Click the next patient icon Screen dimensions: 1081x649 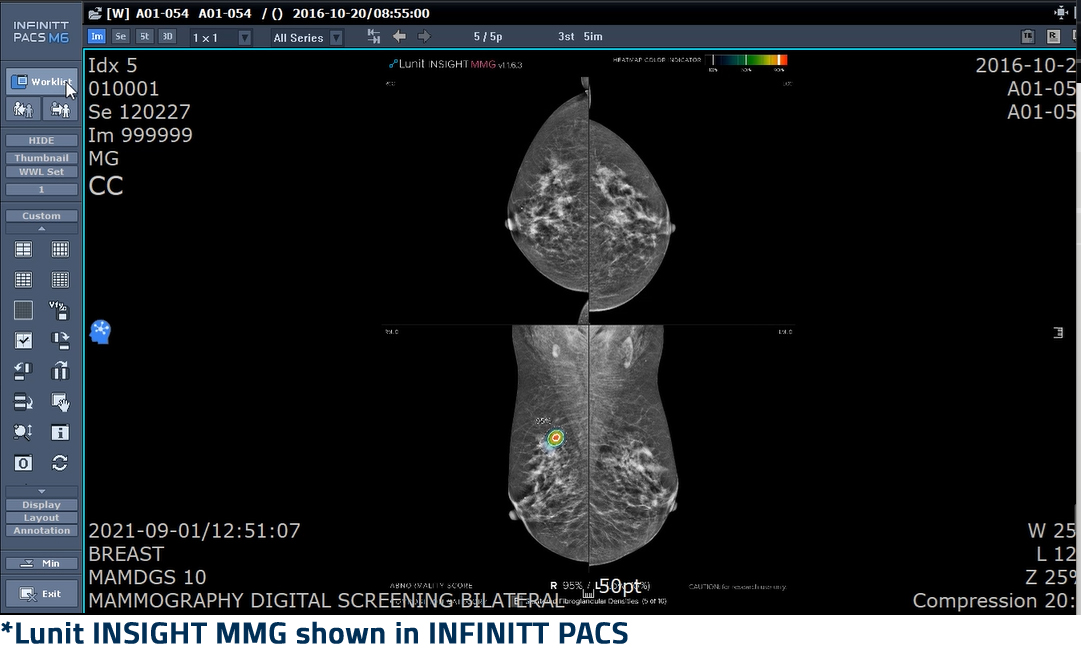[x=60, y=109]
